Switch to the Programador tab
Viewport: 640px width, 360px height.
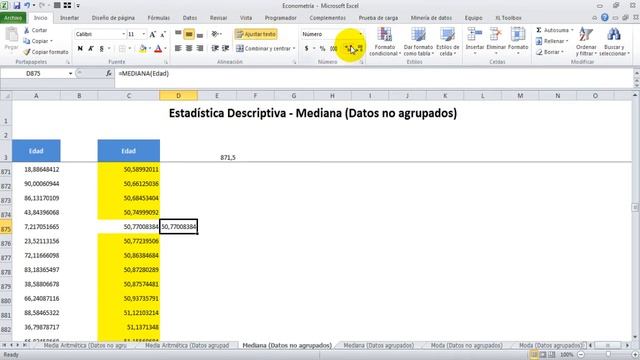280,18
